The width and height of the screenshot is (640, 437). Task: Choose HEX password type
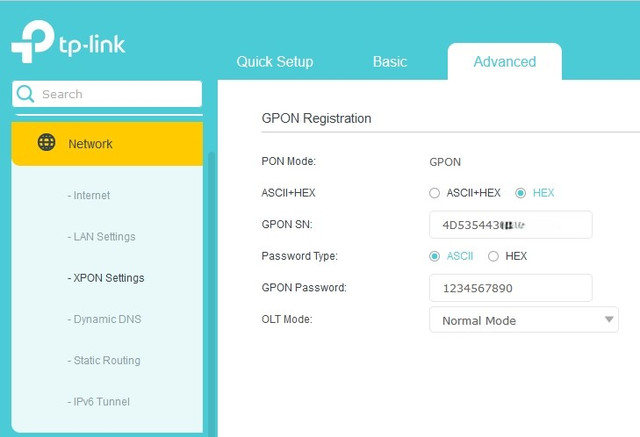493,256
